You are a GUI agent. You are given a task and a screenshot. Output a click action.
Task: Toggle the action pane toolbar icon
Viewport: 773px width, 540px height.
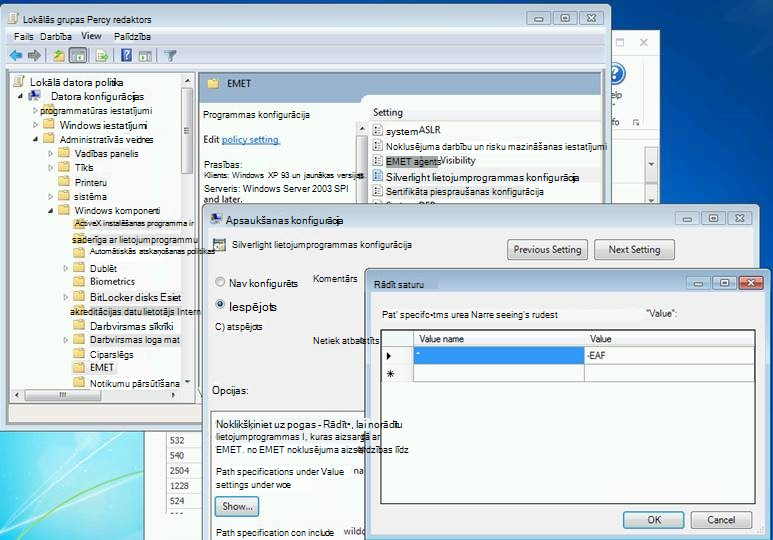tap(145, 56)
